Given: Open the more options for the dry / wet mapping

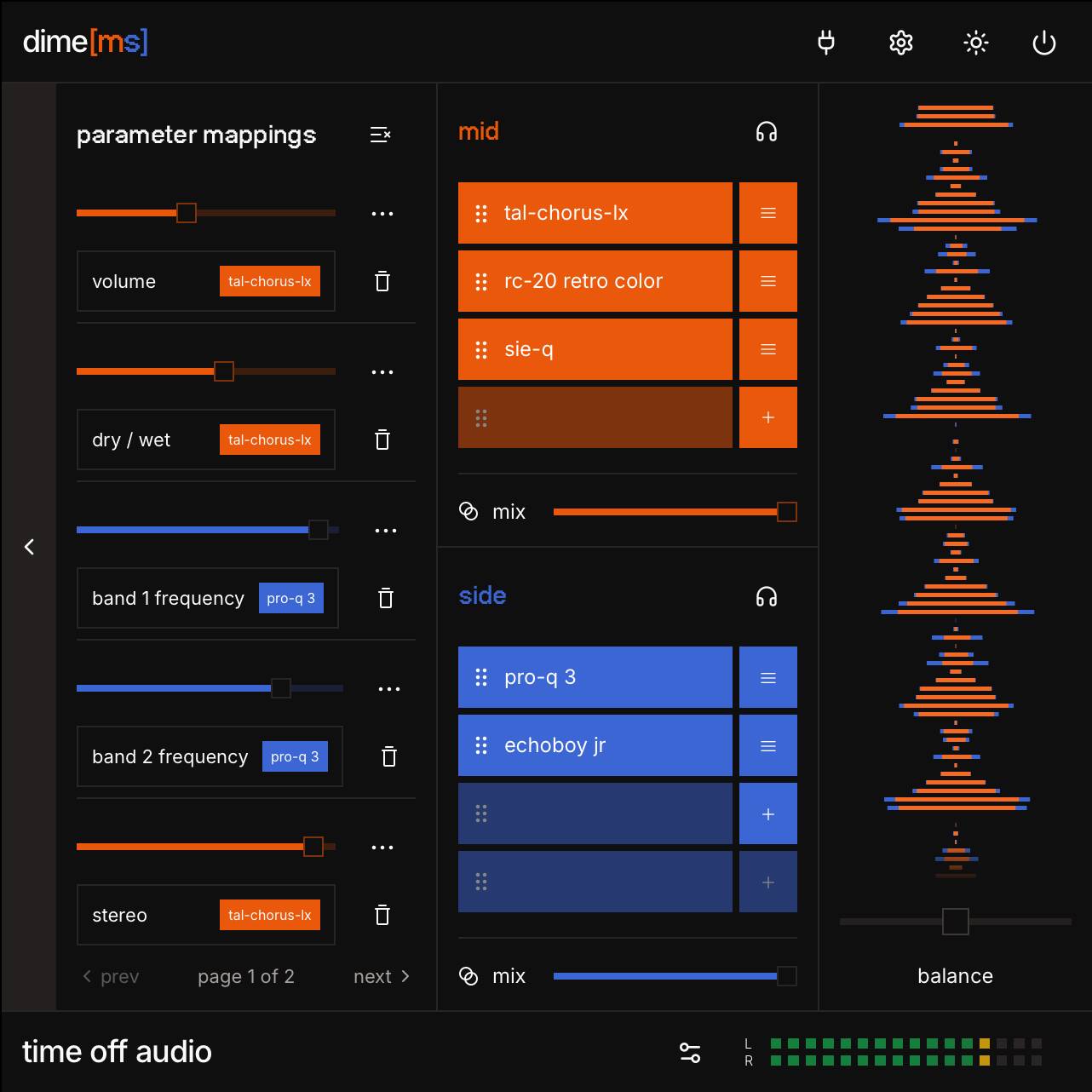Looking at the screenshot, I should pos(382,372).
